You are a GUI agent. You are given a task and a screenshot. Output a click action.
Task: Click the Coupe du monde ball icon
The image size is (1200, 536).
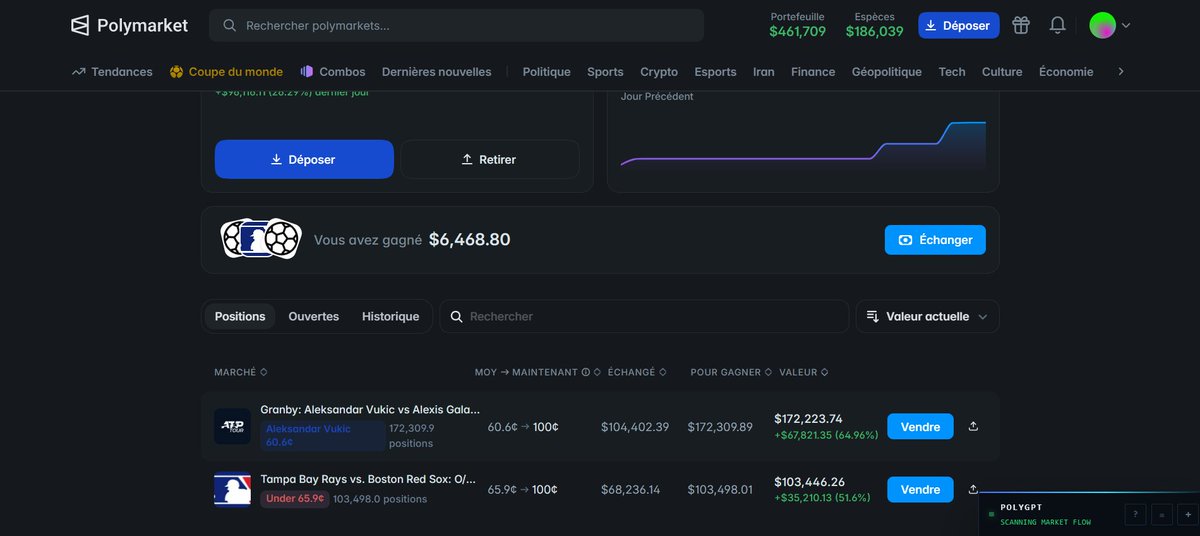(176, 72)
